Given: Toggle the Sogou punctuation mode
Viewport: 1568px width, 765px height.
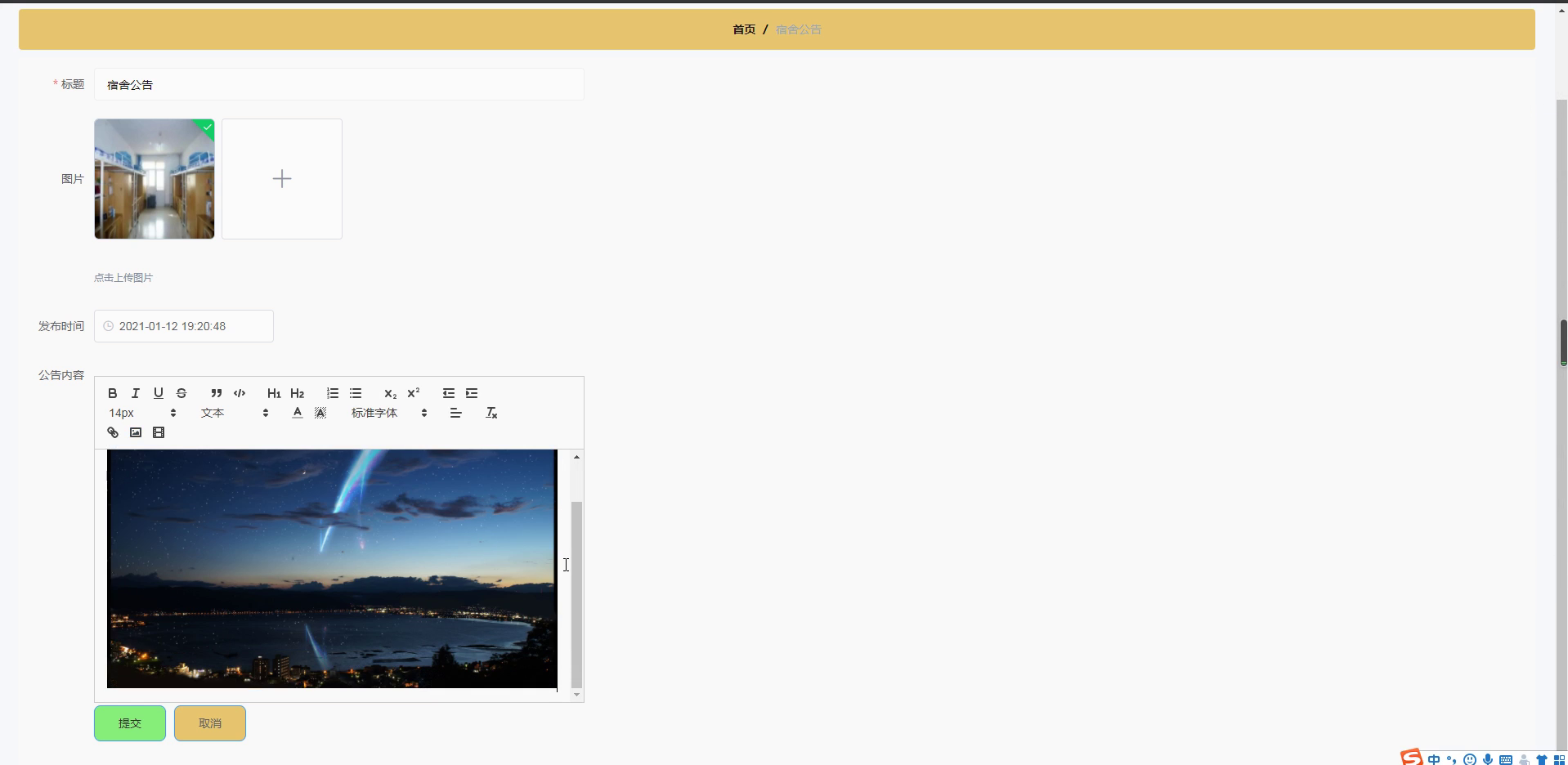Looking at the screenshot, I should click(1452, 759).
